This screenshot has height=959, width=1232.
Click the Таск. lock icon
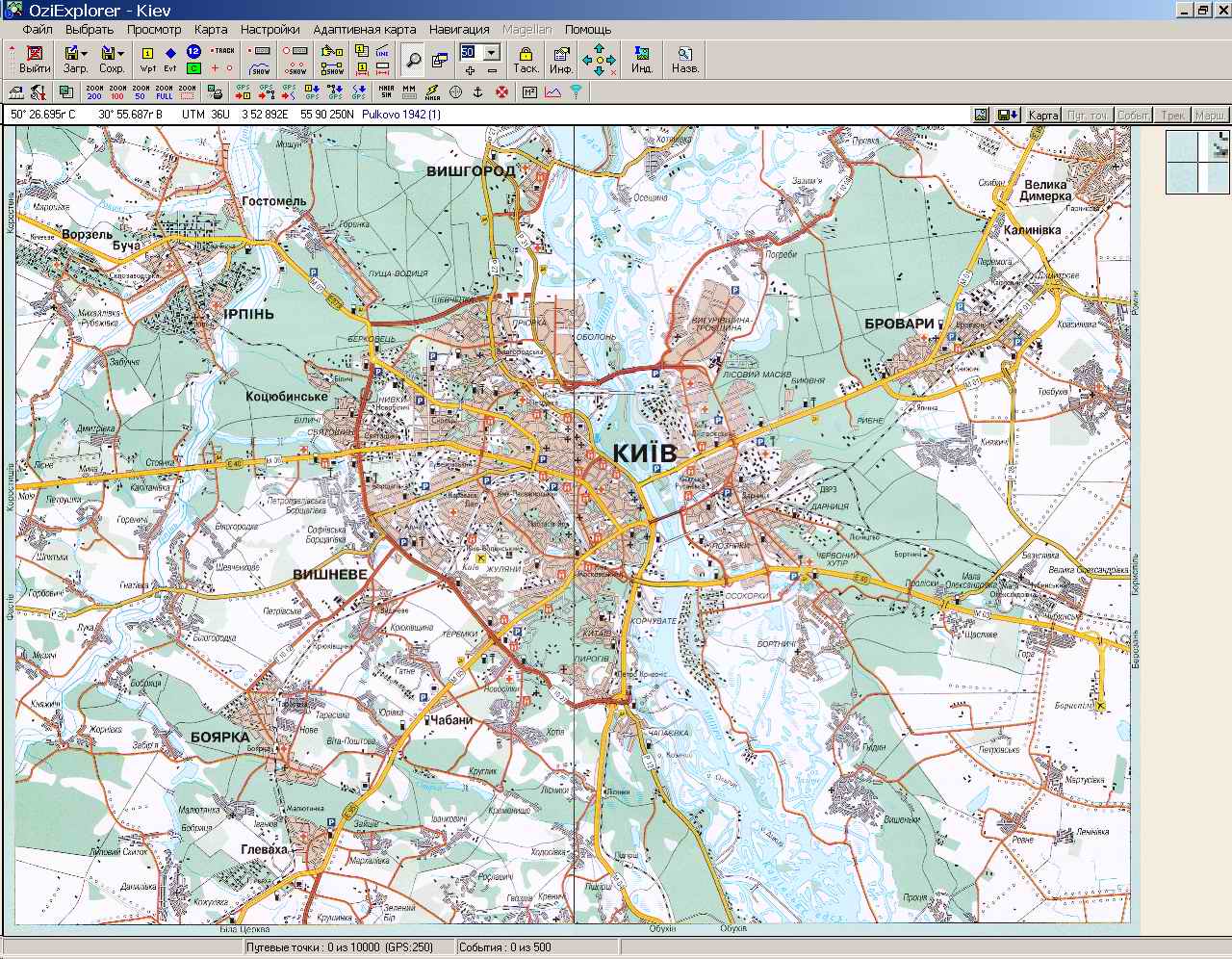(526, 60)
